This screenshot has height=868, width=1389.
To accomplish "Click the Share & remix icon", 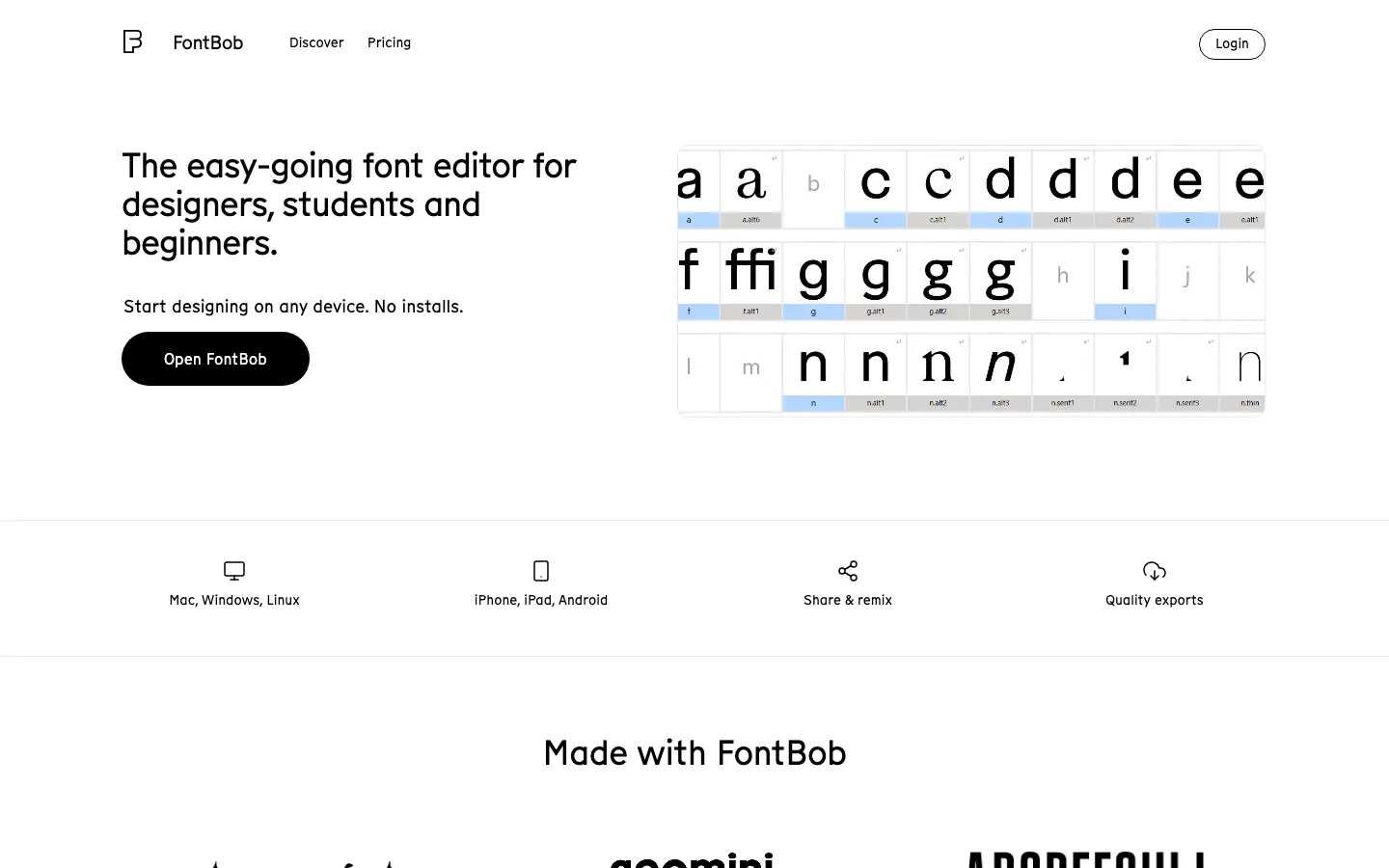I will (x=848, y=571).
